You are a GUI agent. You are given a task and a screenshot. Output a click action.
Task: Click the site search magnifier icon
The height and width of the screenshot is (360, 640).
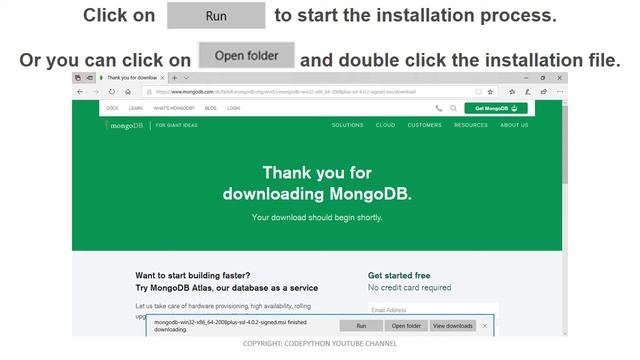pos(453,108)
